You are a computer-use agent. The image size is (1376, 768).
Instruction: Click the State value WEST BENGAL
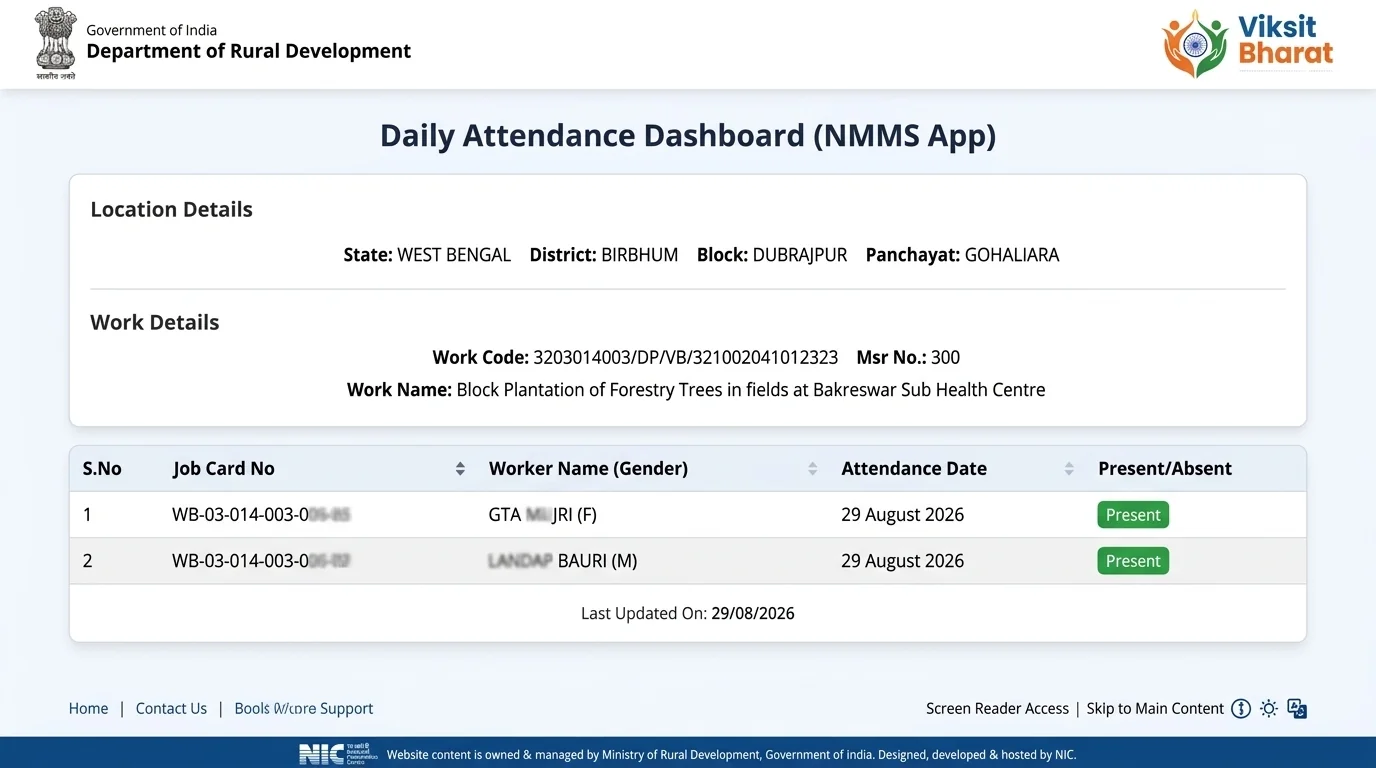click(x=454, y=255)
